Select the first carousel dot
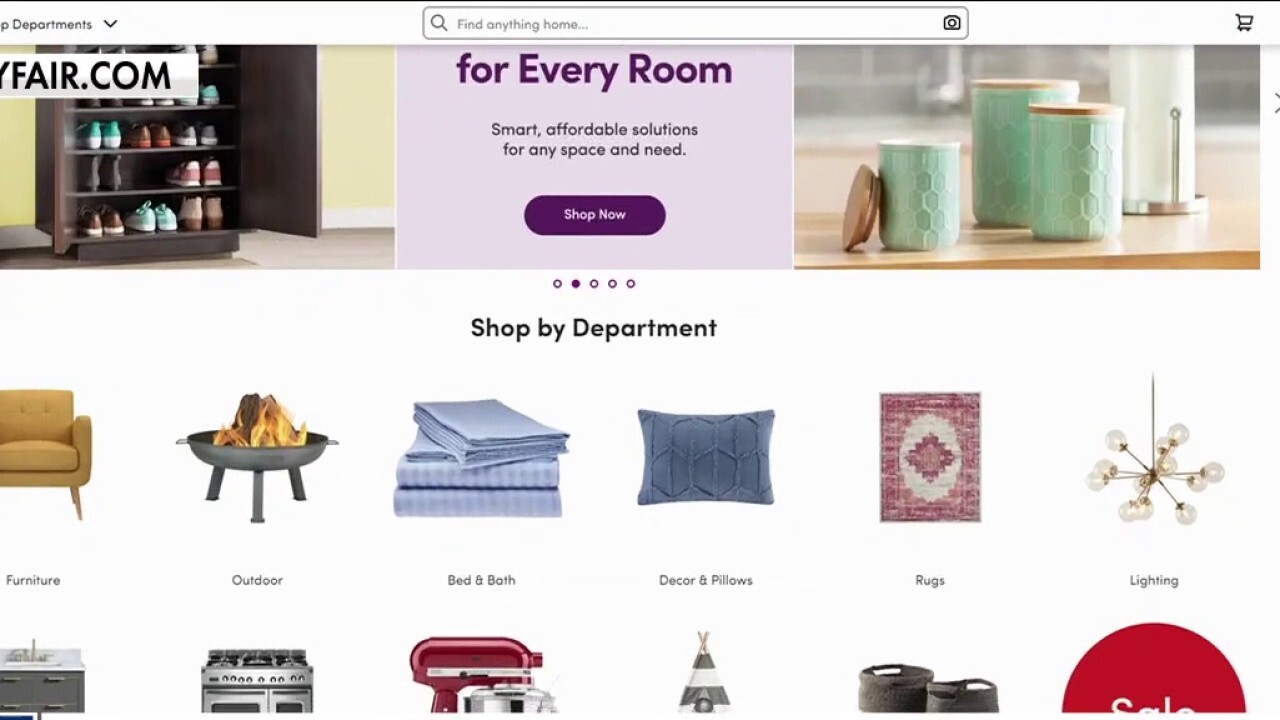The width and height of the screenshot is (1280, 720). coord(557,284)
